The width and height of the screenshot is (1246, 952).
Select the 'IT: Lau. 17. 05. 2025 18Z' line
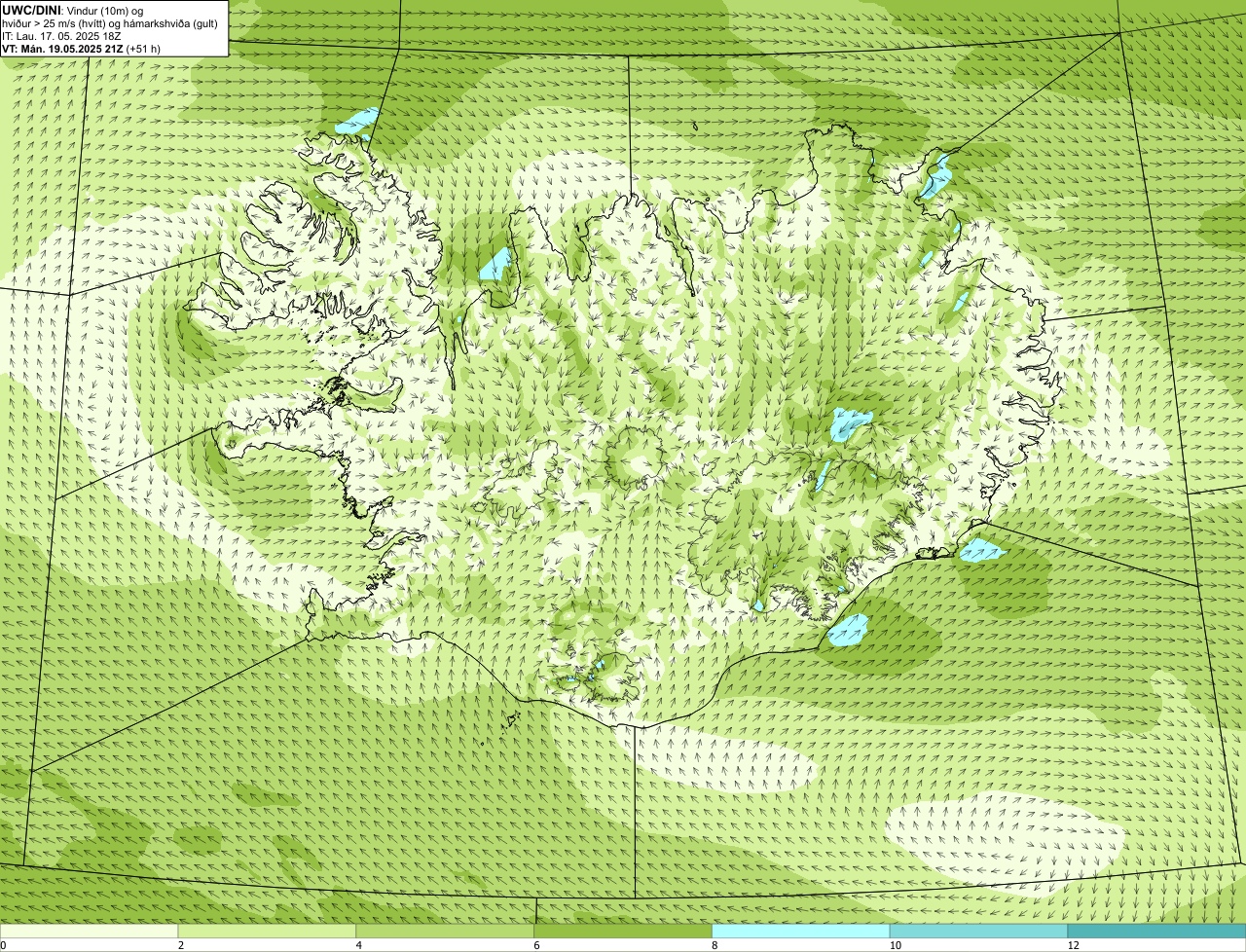click(x=61, y=36)
